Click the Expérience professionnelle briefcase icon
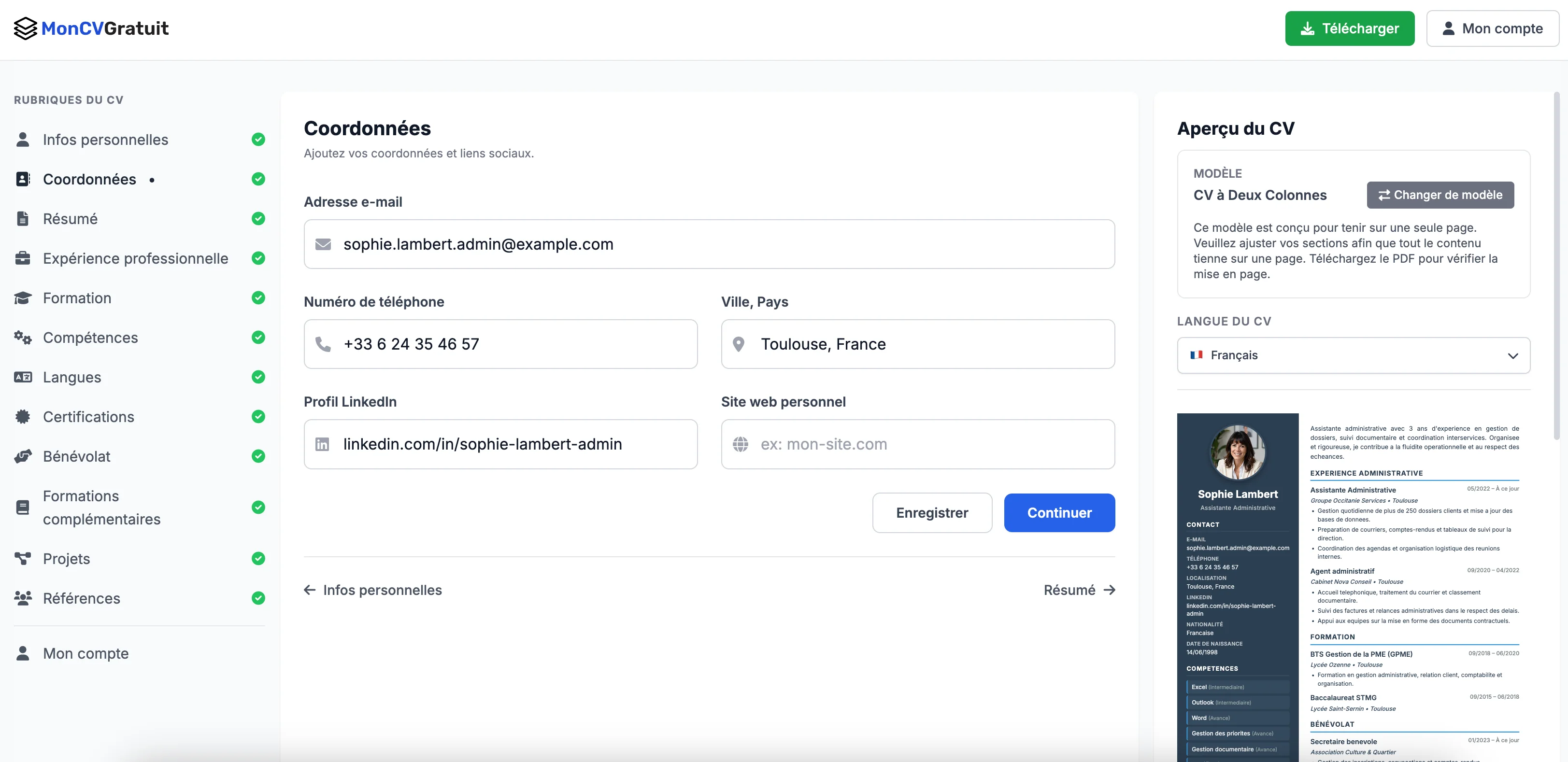The image size is (1568, 762). pos(23,258)
